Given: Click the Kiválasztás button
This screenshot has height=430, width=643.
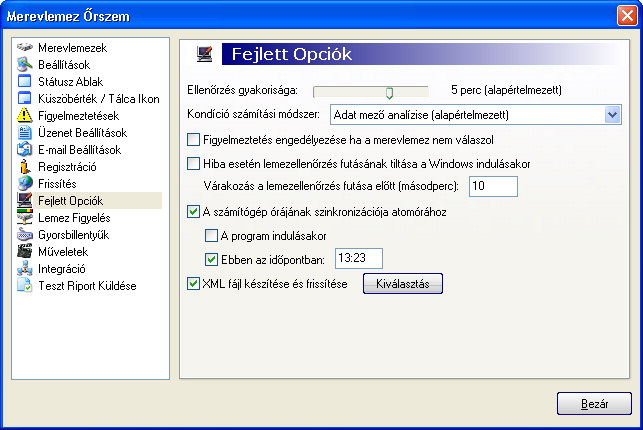Looking at the screenshot, I should (403, 284).
